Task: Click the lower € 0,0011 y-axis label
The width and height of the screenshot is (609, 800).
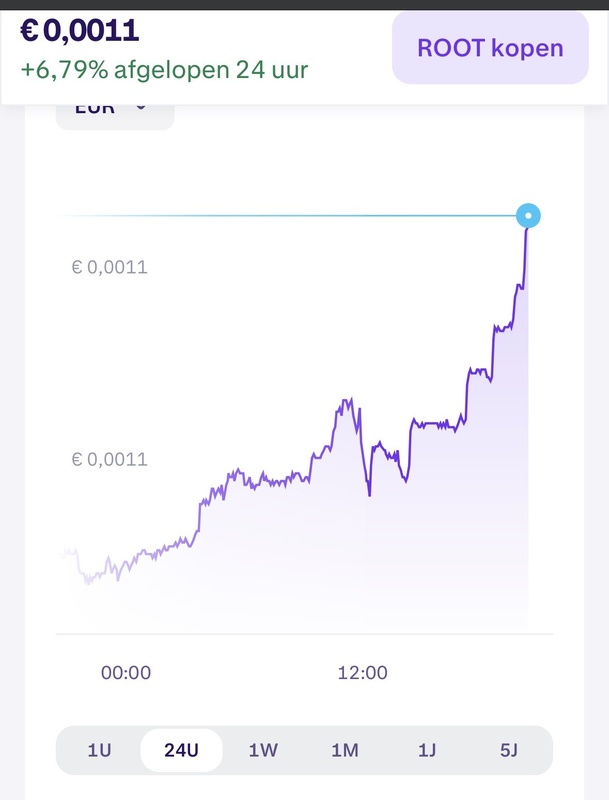Action: (110, 460)
